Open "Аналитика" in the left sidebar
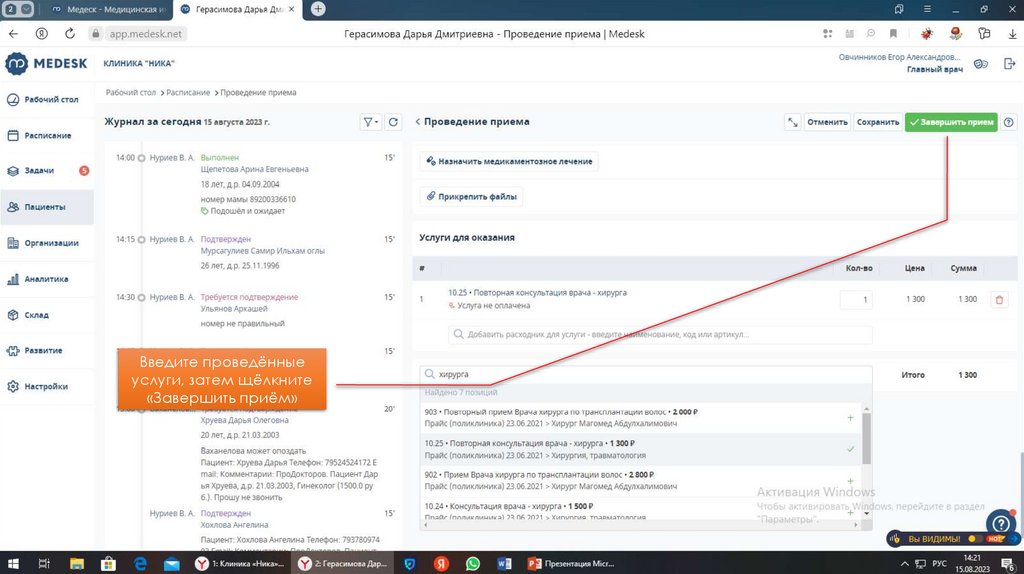Image resolution: width=1024 pixels, height=574 pixels. (x=46, y=279)
